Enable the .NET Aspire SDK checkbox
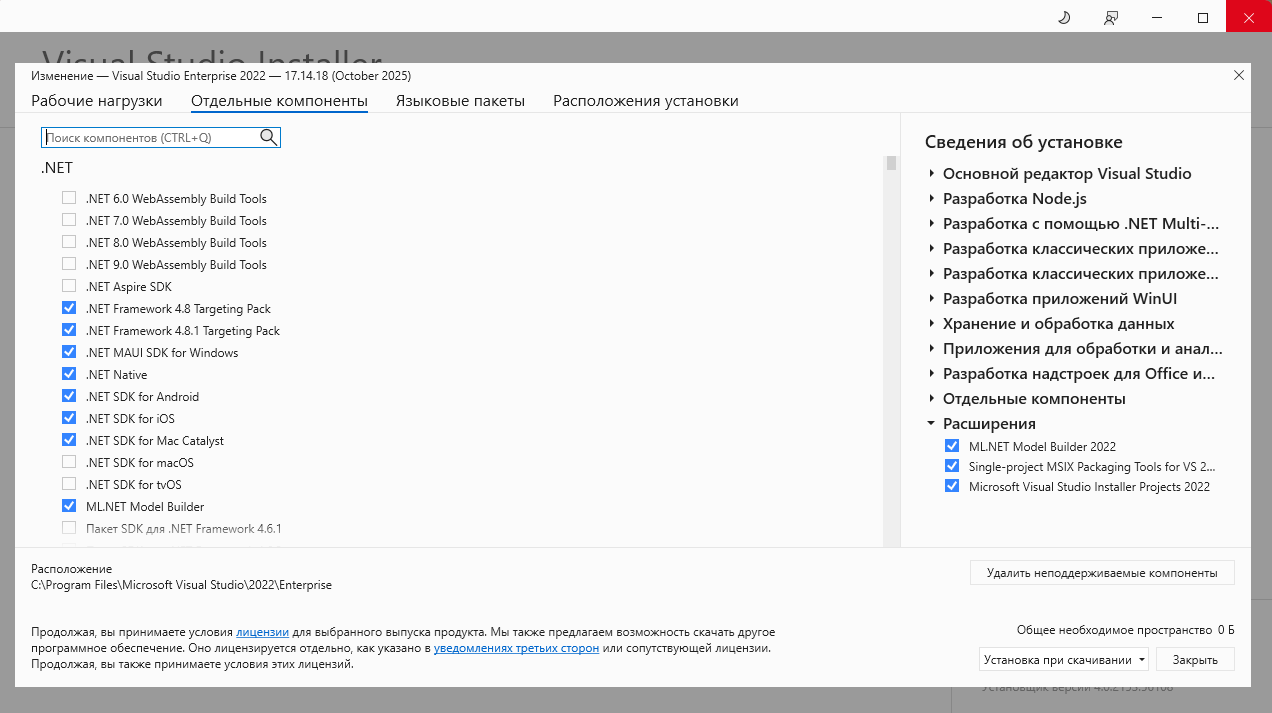1272x713 pixels. pyautogui.click(x=69, y=287)
